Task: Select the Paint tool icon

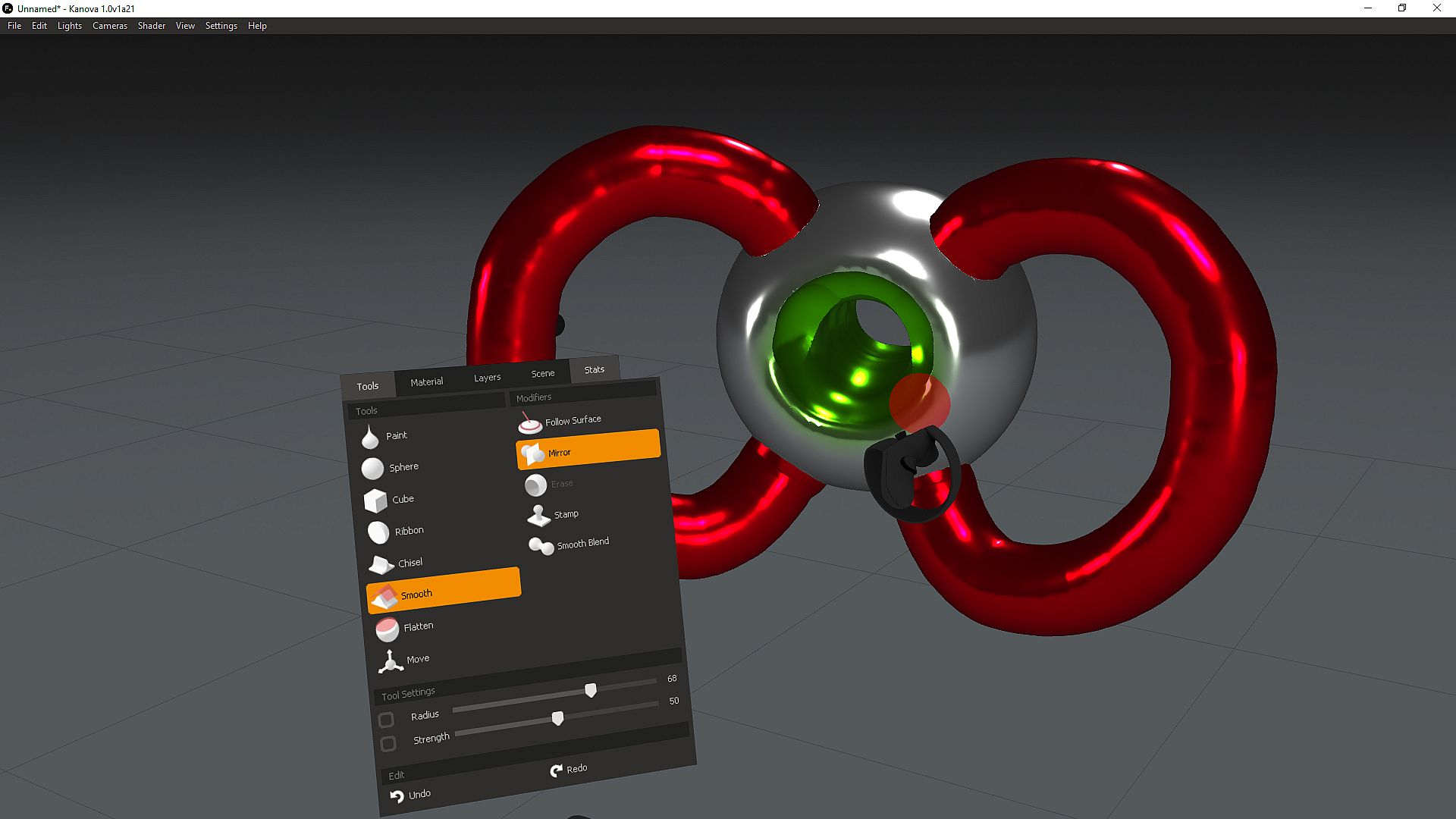Action: (370, 438)
